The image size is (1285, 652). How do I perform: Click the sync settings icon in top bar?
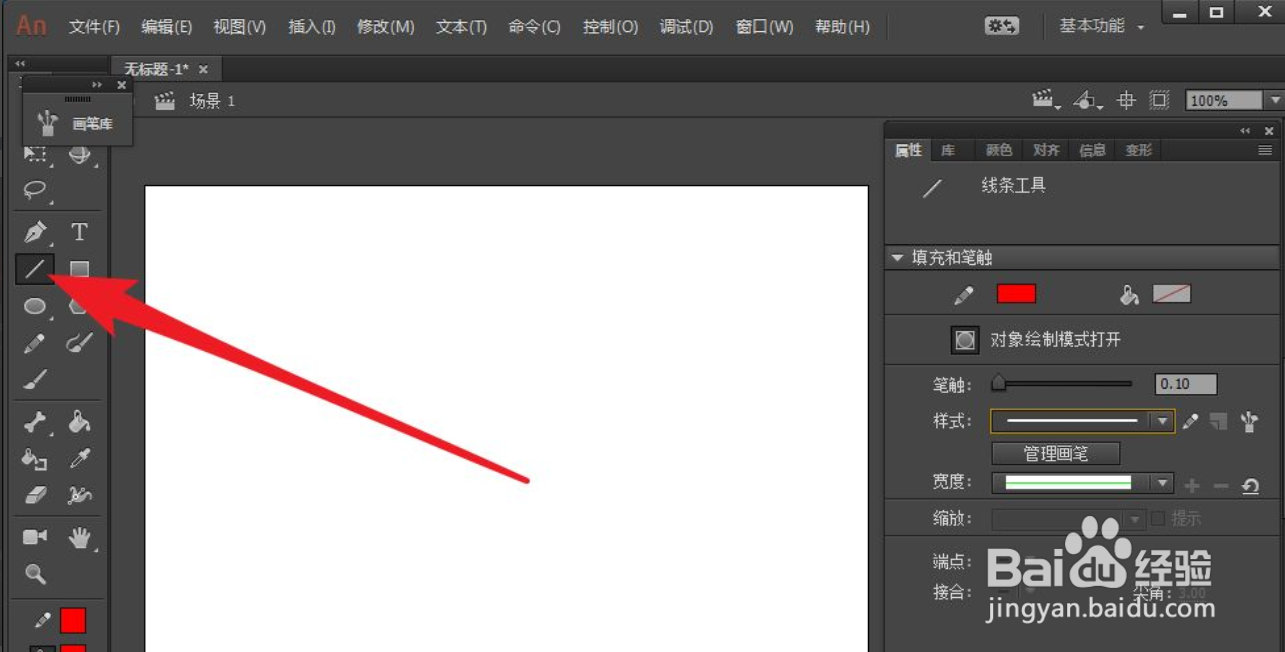pos(1001,26)
